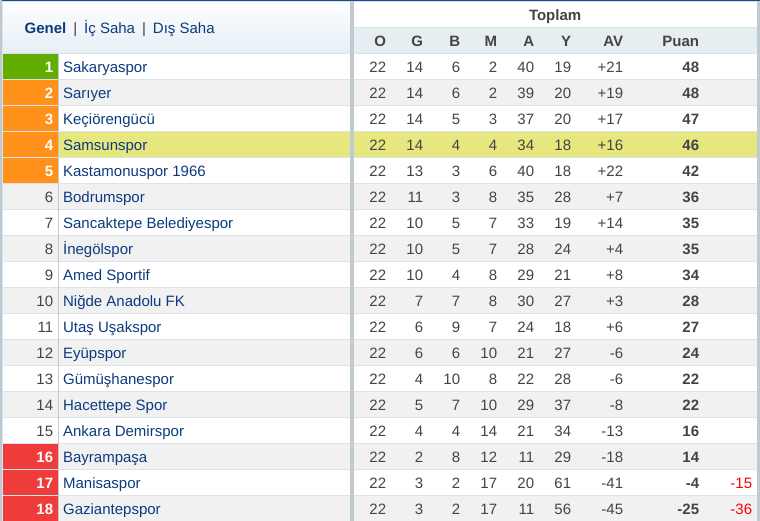Open the Sarıyer team link

coord(87,93)
